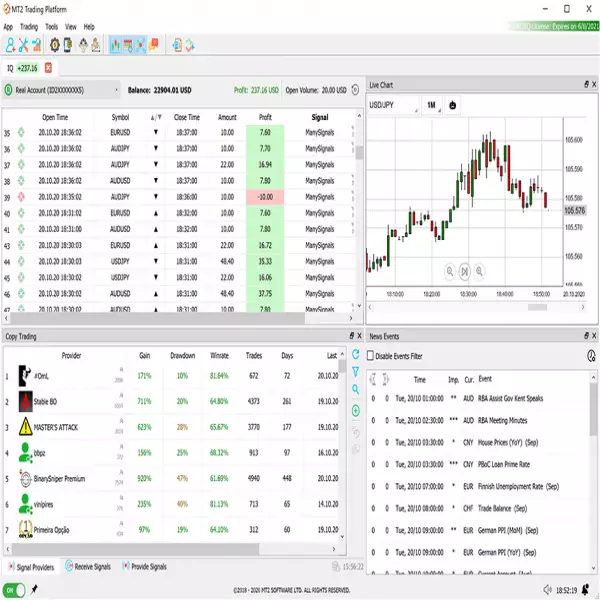
Task: Click the skip-to-latest icon on Live Chart
Action: point(464,270)
